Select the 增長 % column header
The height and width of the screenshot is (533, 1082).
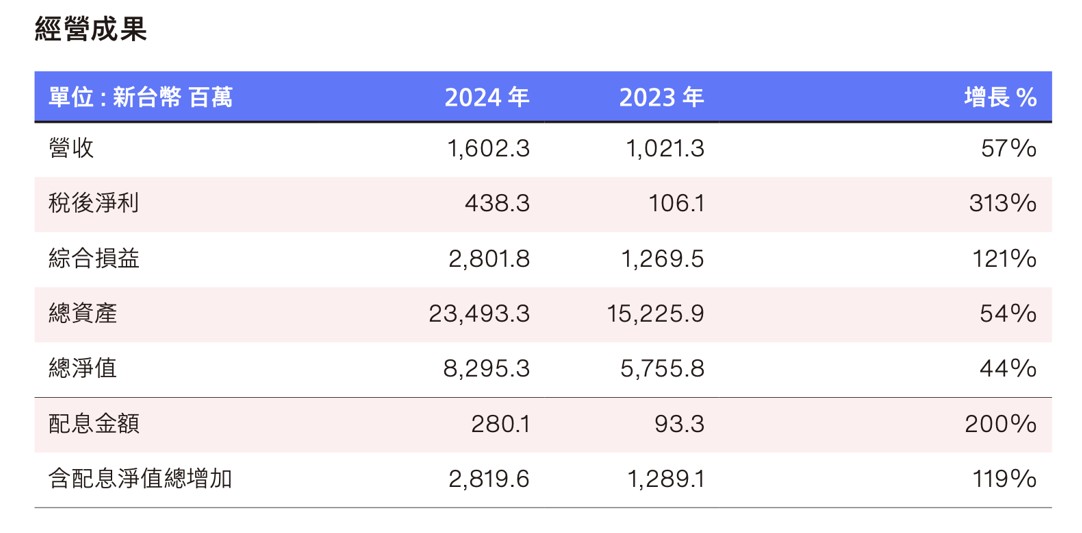(x=1000, y=97)
